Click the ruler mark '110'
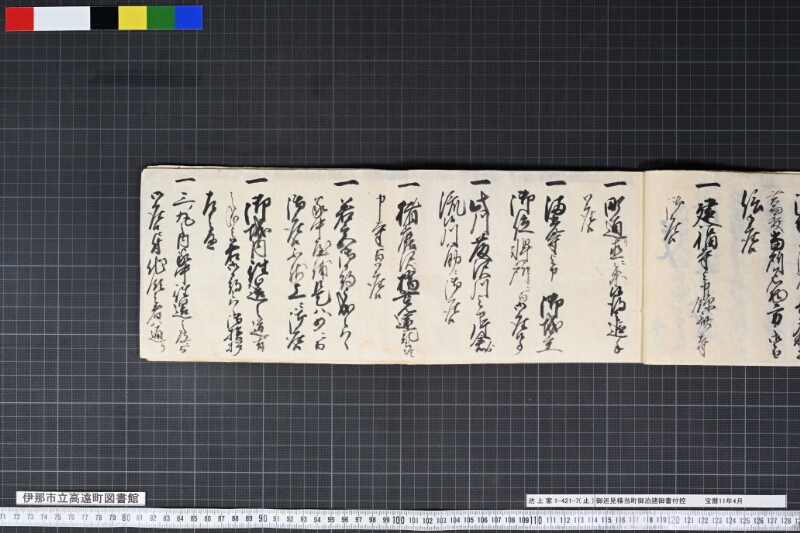 pyautogui.click(x=536, y=520)
